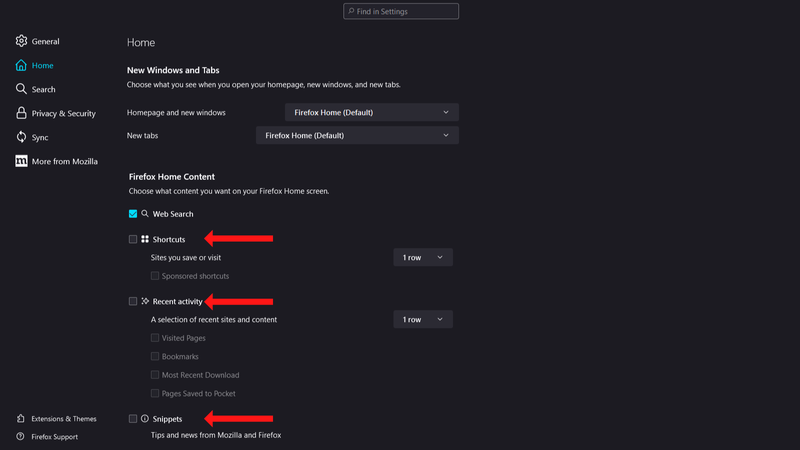
Task: Enable the Shortcuts checkbox
Action: 133,240
